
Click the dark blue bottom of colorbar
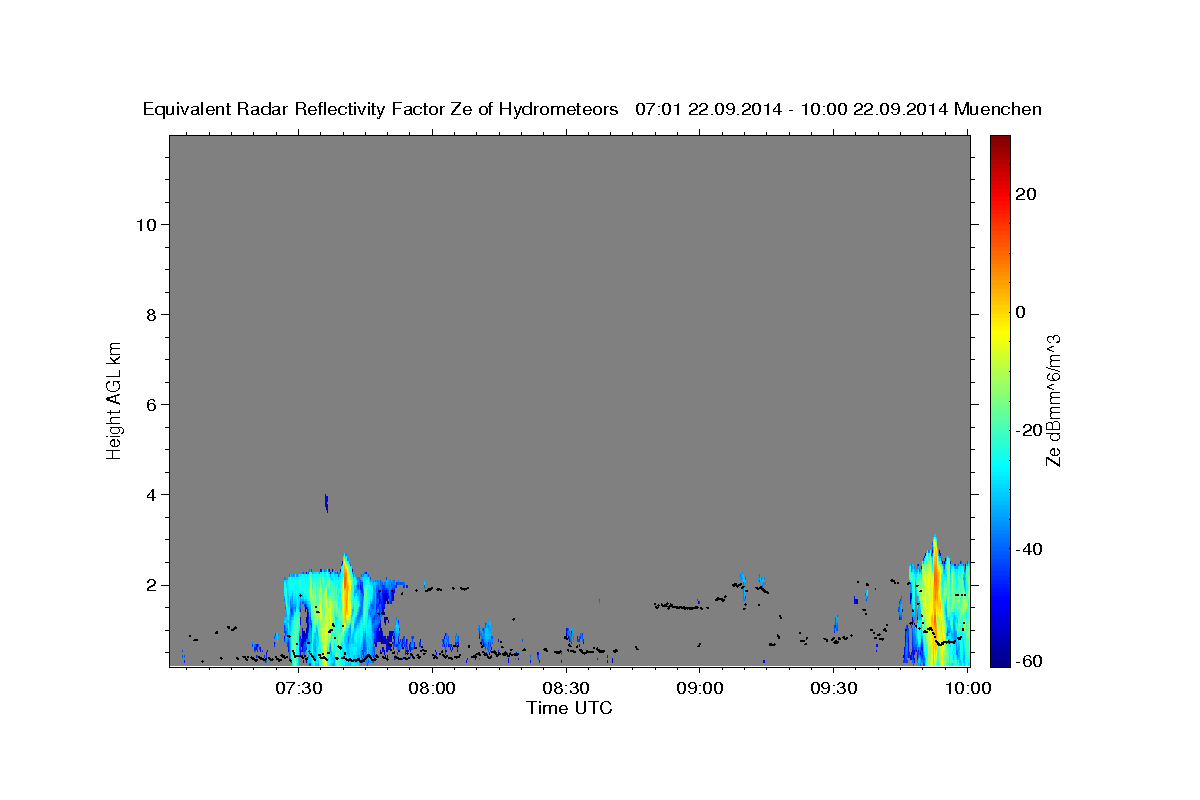tap(998, 657)
